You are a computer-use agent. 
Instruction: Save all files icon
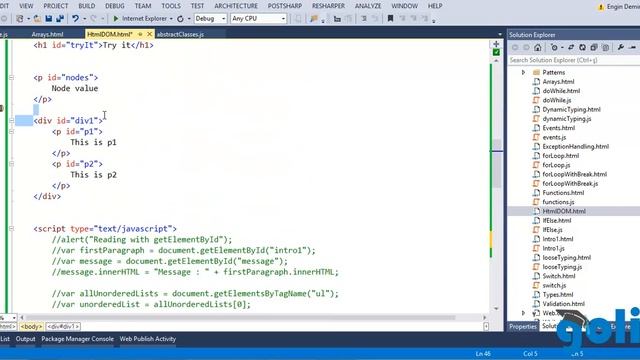[60, 18]
